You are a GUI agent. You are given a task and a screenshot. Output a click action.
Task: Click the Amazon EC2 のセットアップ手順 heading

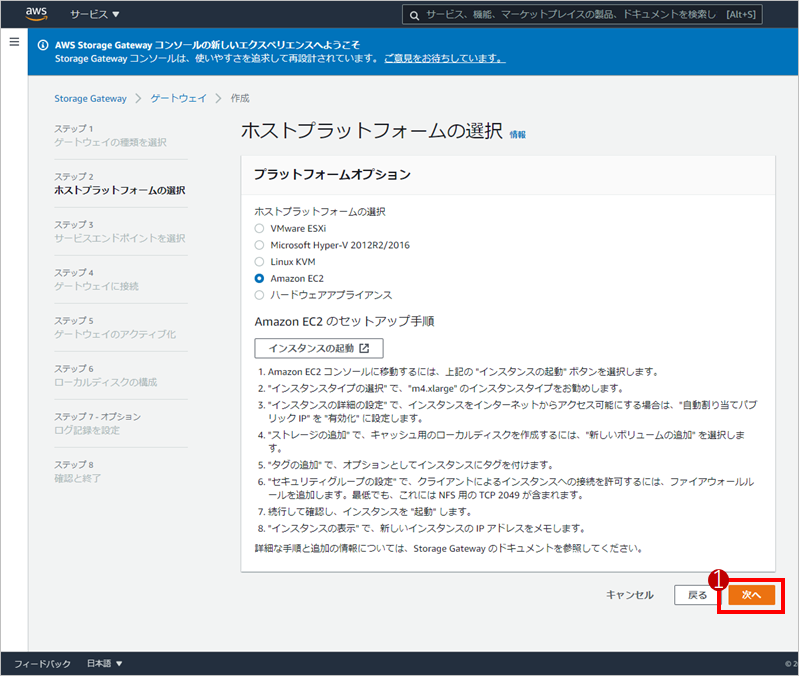click(x=344, y=321)
